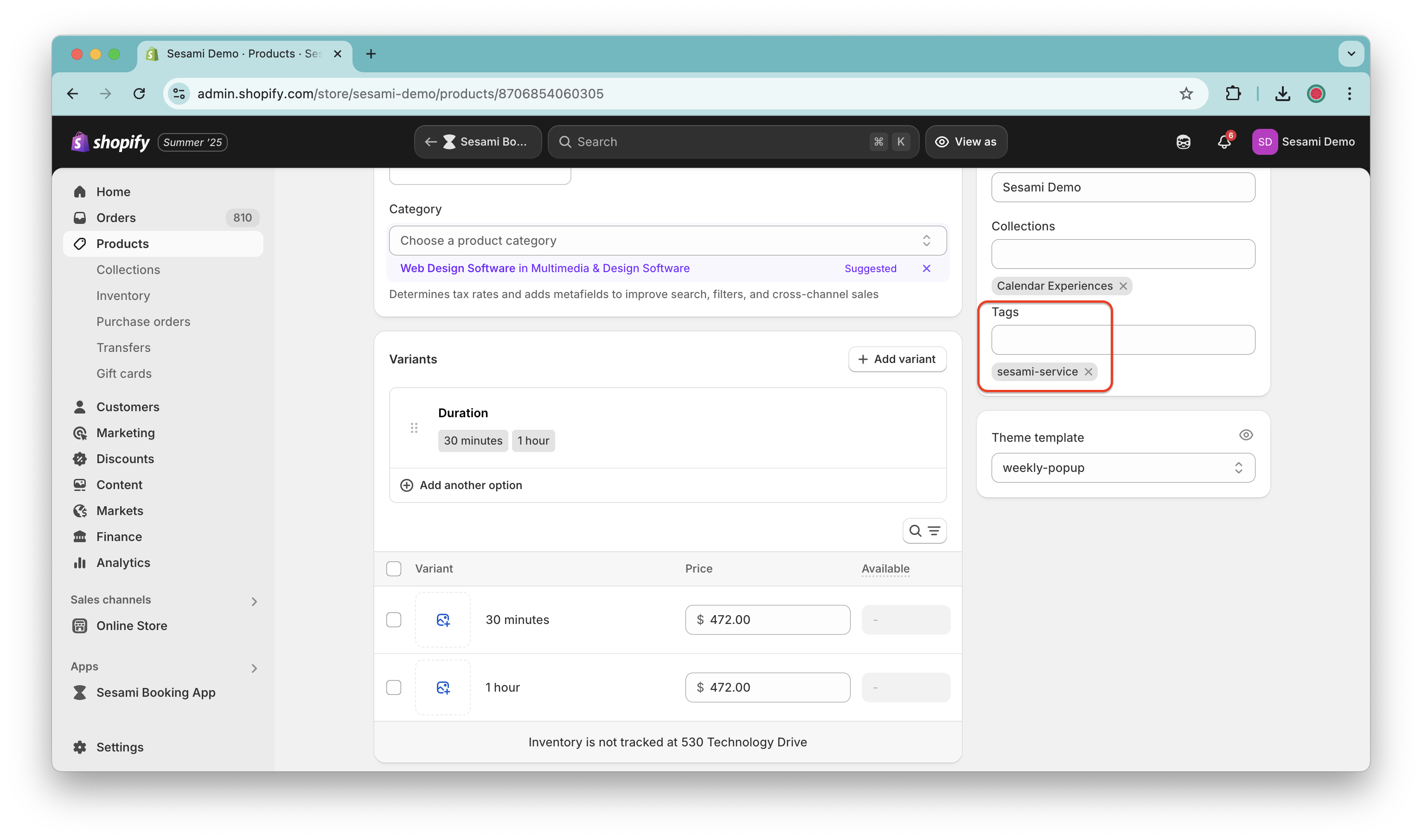Go to Home in sidebar
Screen dimensions: 1422x840
point(163,192)
